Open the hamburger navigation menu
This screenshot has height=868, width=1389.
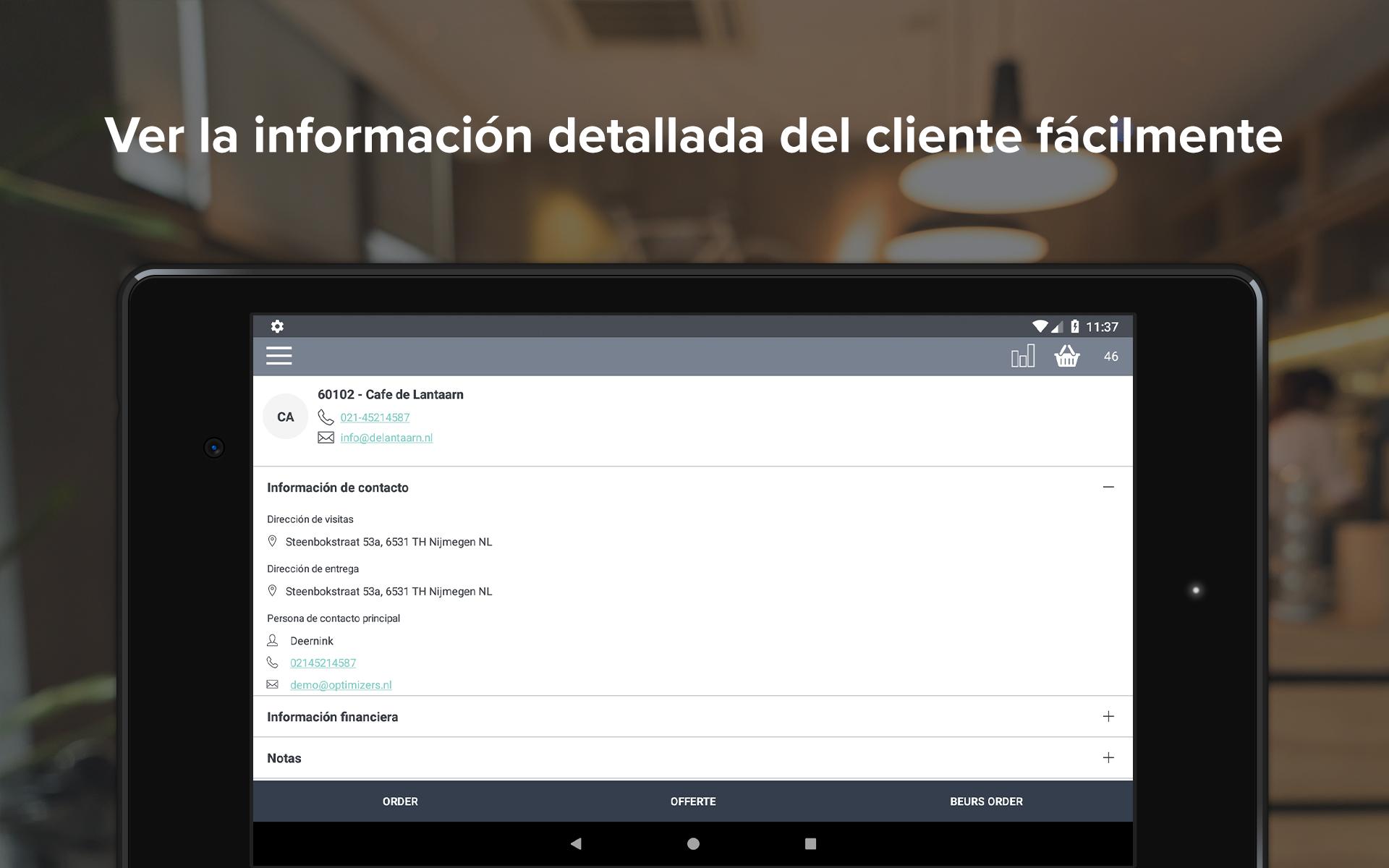coord(279,356)
